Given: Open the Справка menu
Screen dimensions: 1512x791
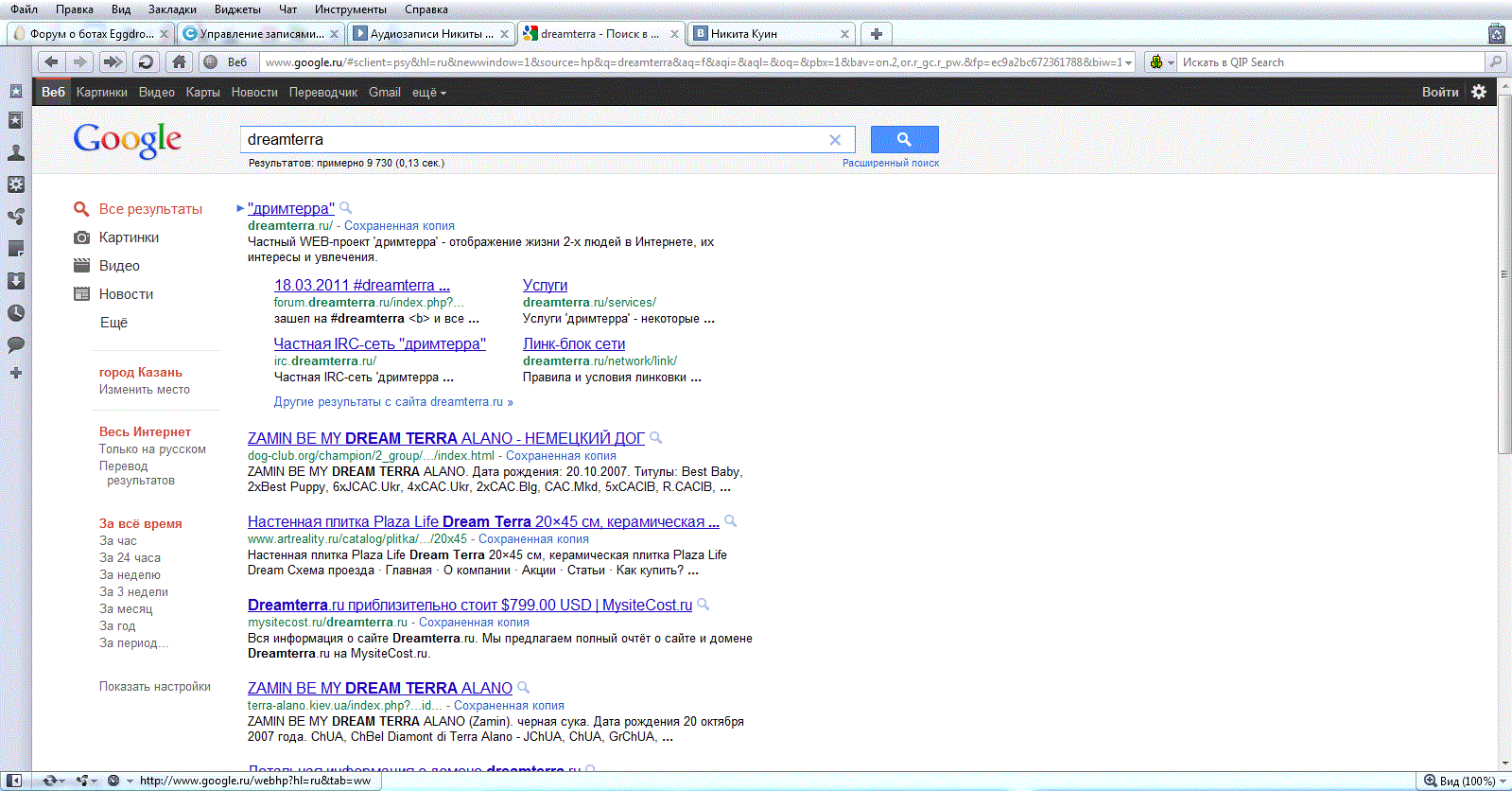Looking at the screenshot, I should click(426, 9).
